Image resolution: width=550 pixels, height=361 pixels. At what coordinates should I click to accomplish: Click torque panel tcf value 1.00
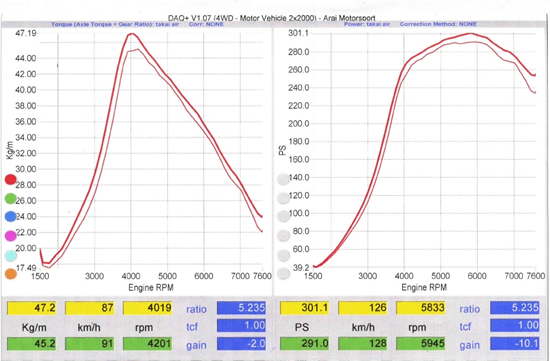(241, 325)
